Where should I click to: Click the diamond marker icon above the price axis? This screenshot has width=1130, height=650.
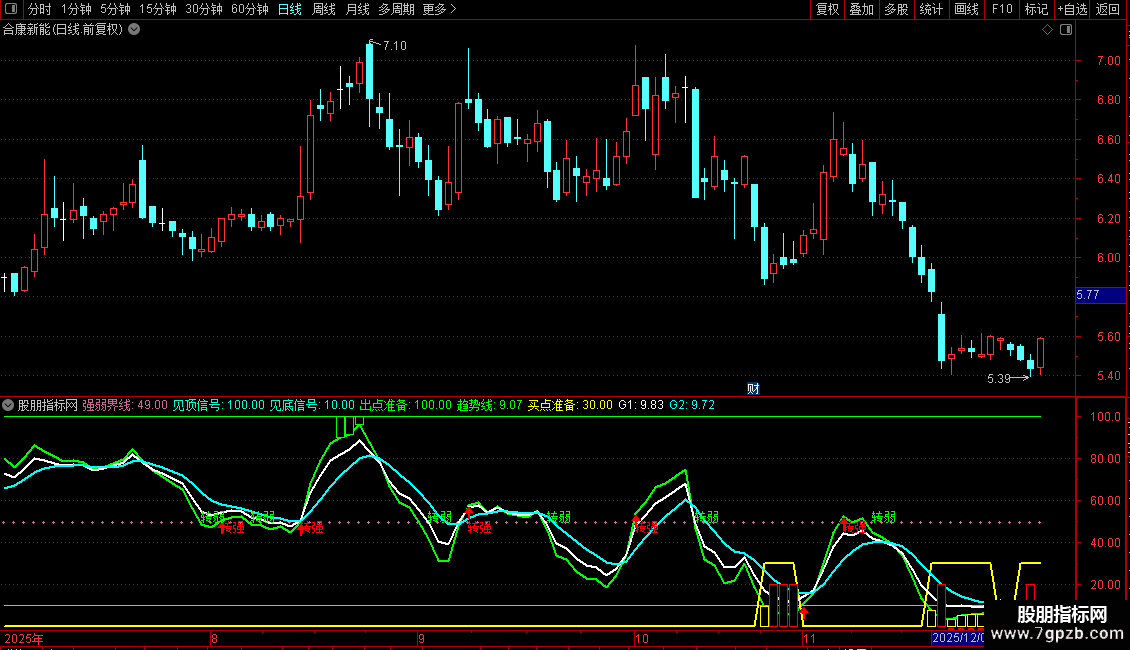(1048, 30)
